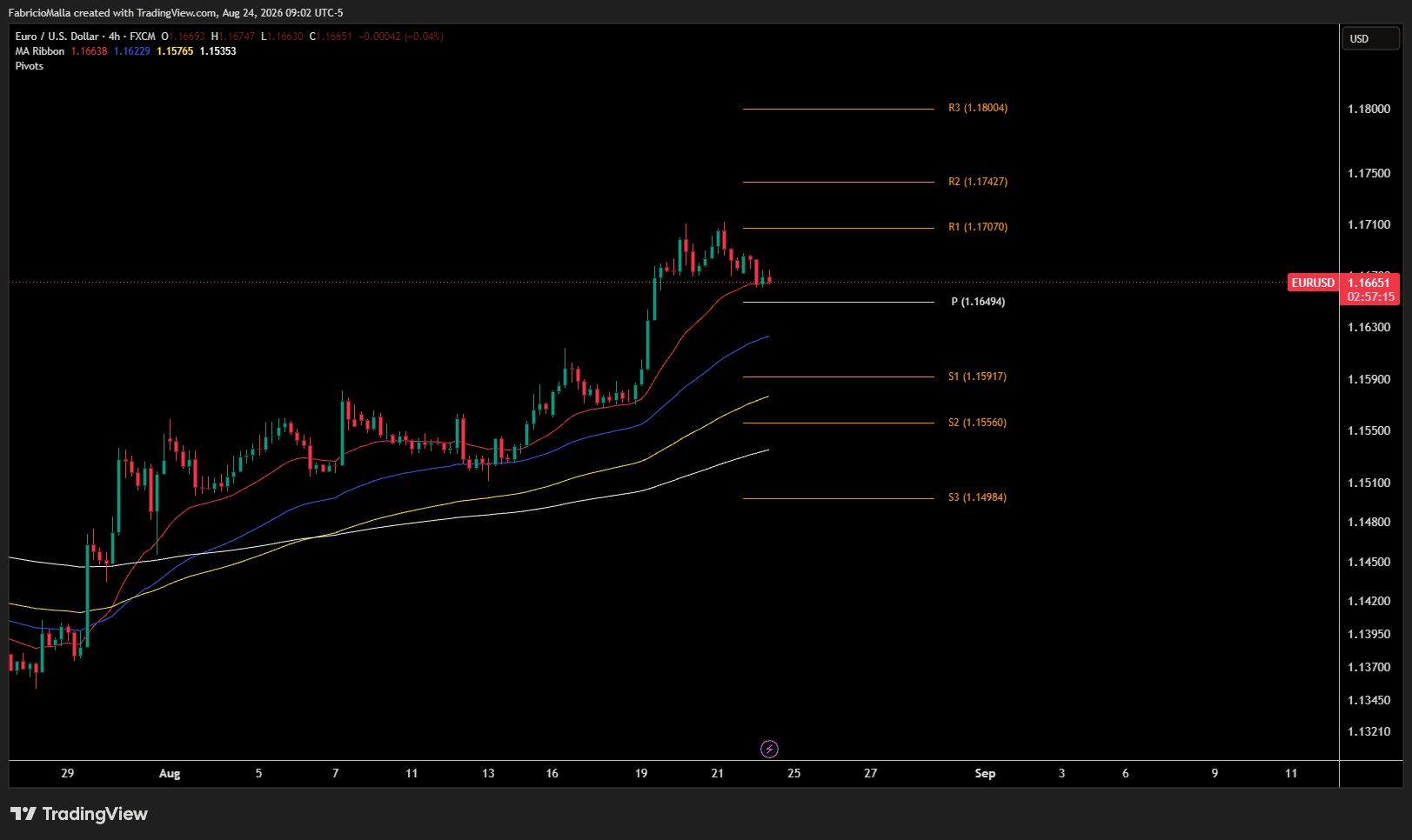Click the white MA value 1.15353
This screenshot has width=1412, height=840.
tap(218, 51)
